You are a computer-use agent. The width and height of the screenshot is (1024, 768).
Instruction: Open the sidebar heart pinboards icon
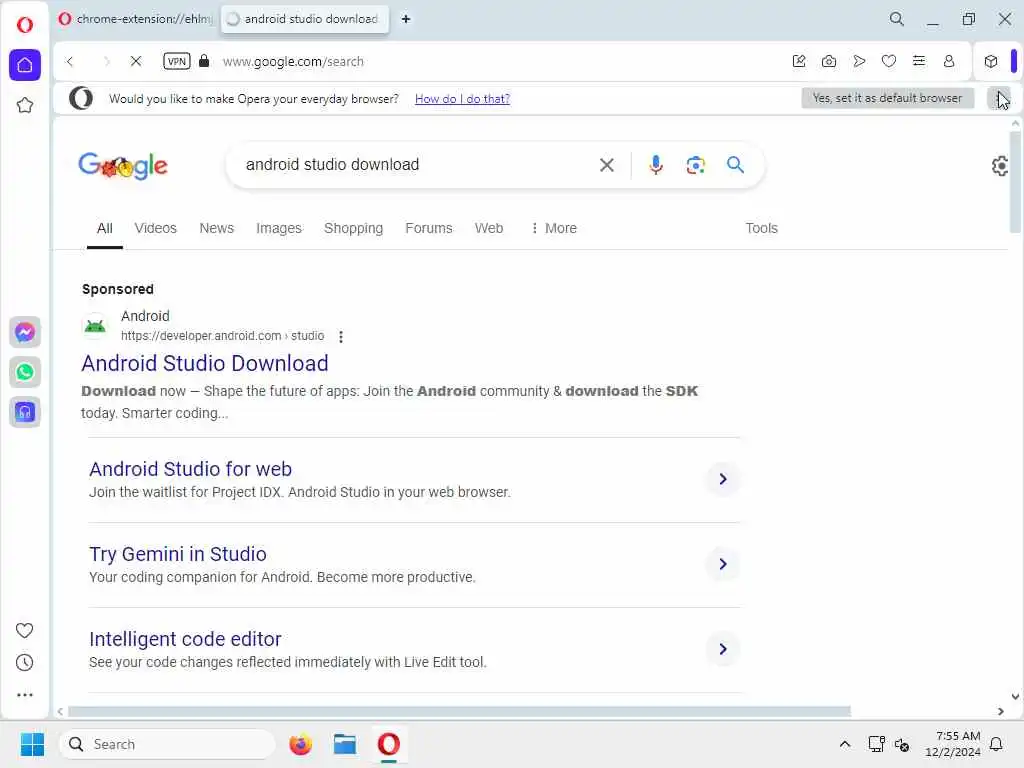coord(24,630)
